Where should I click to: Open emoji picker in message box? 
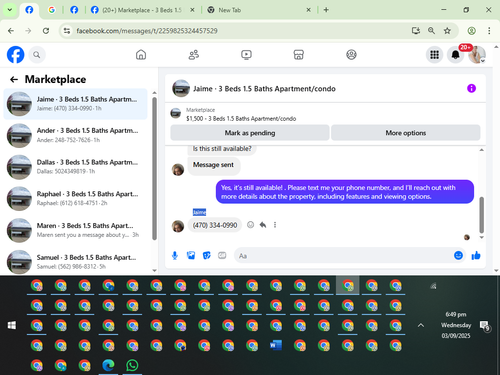pyautogui.click(x=458, y=256)
